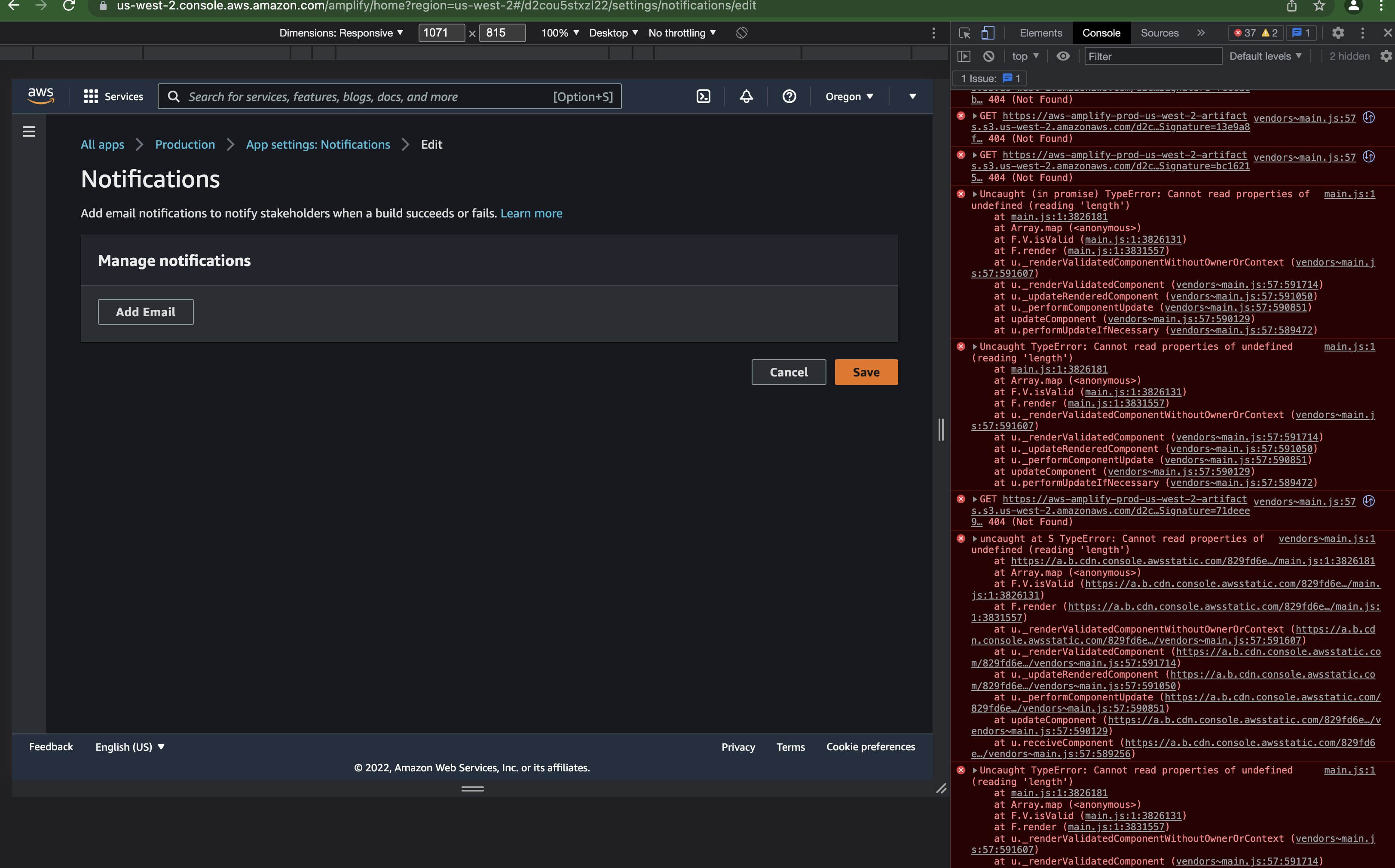Screen dimensions: 1395x868
Task: Open the Oregon region dropdown
Action: click(848, 96)
